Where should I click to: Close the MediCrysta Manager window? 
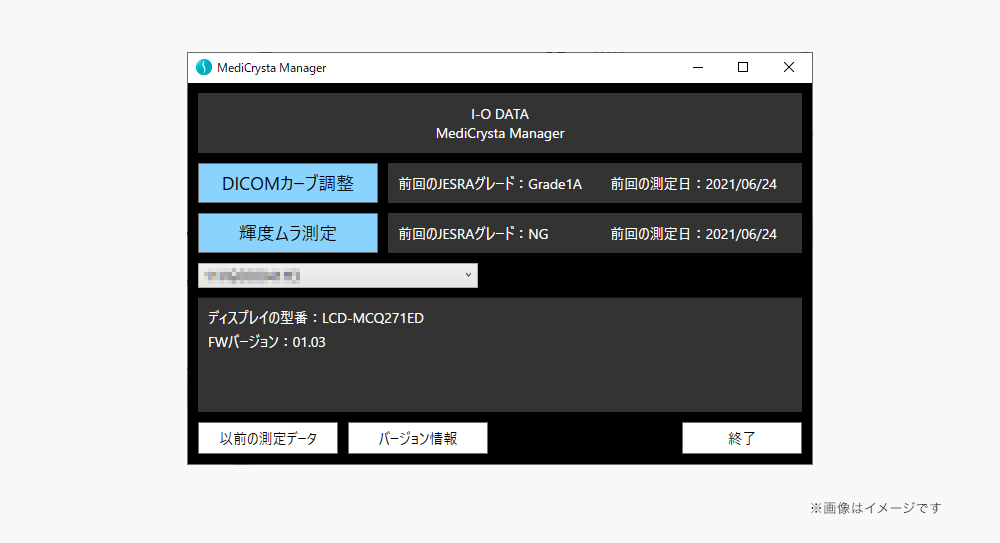point(789,68)
